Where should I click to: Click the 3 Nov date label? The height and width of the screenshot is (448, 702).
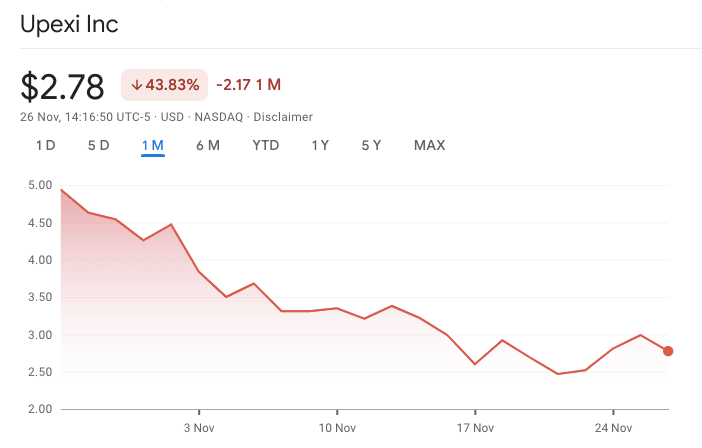[199, 428]
